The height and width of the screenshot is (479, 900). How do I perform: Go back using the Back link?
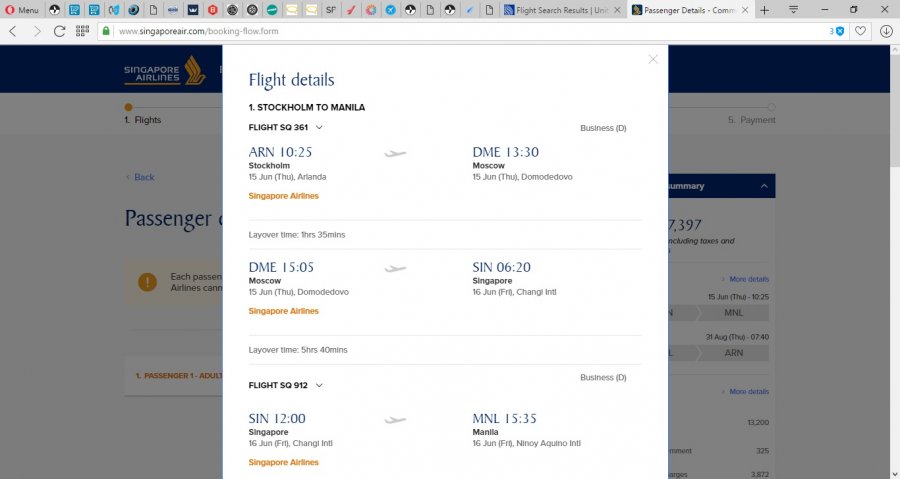pyautogui.click(x=140, y=177)
